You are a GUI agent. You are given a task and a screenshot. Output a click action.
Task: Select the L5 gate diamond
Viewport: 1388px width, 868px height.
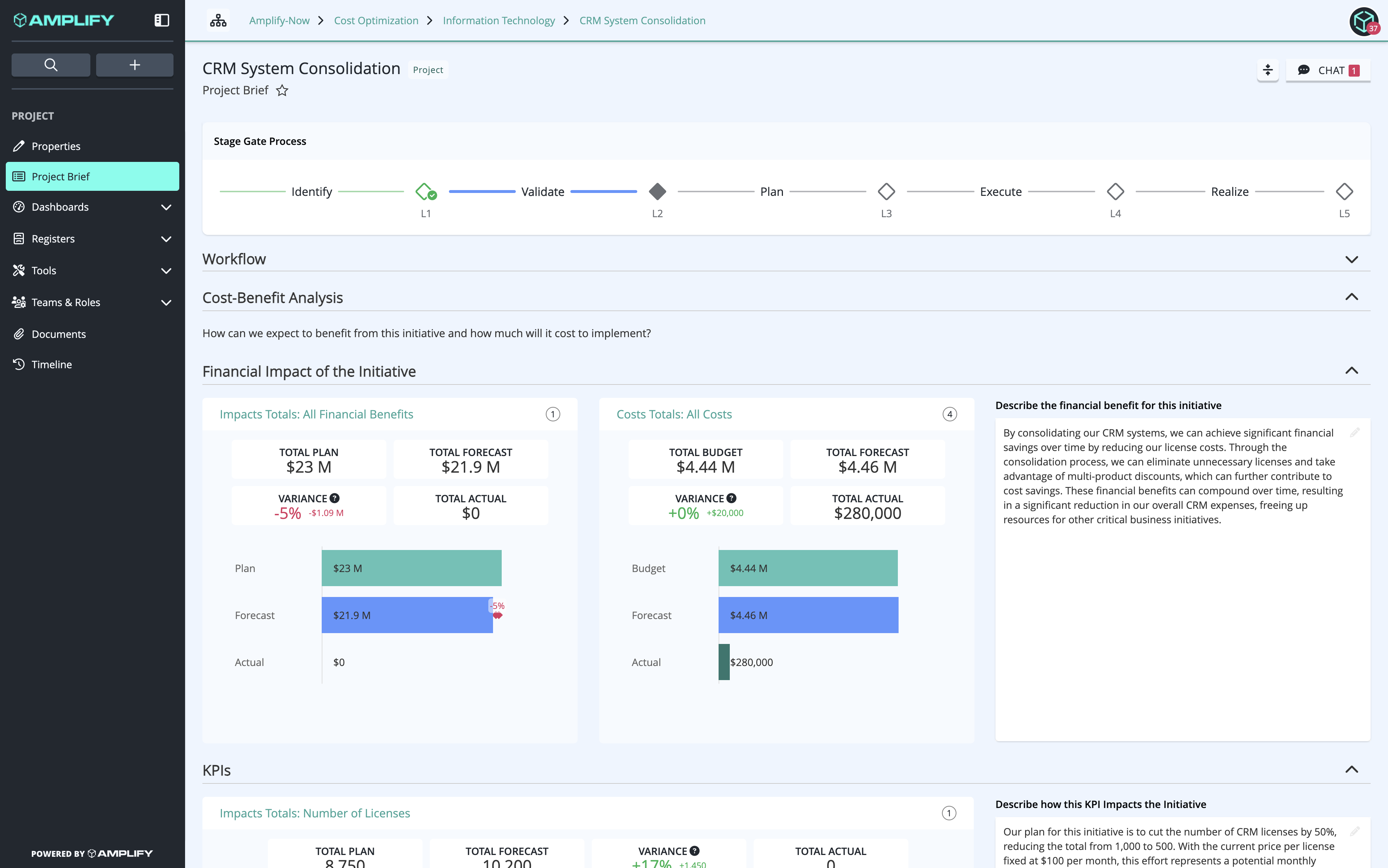click(x=1344, y=191)
